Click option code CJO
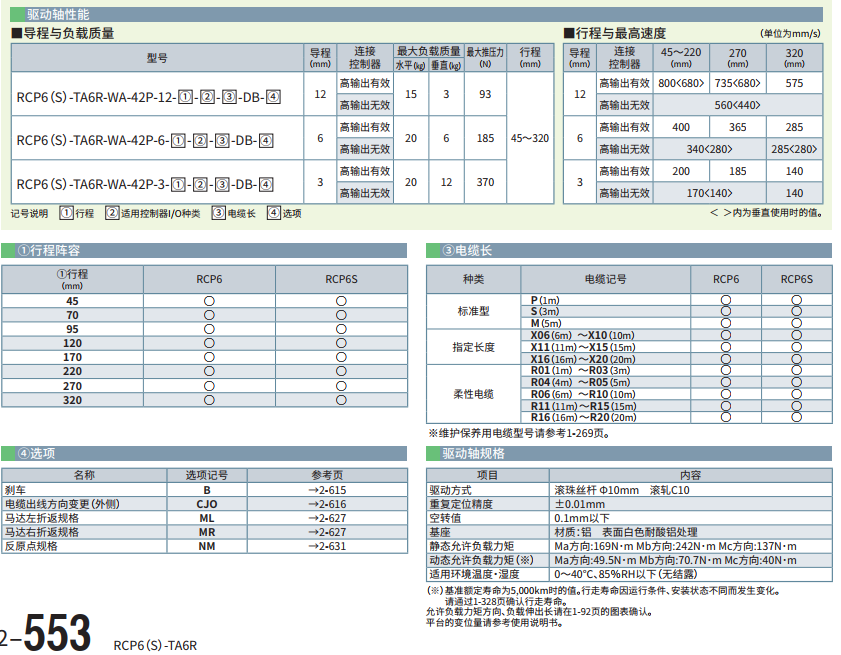The height and width of the screenshot is (655, 841). point(206,504)
